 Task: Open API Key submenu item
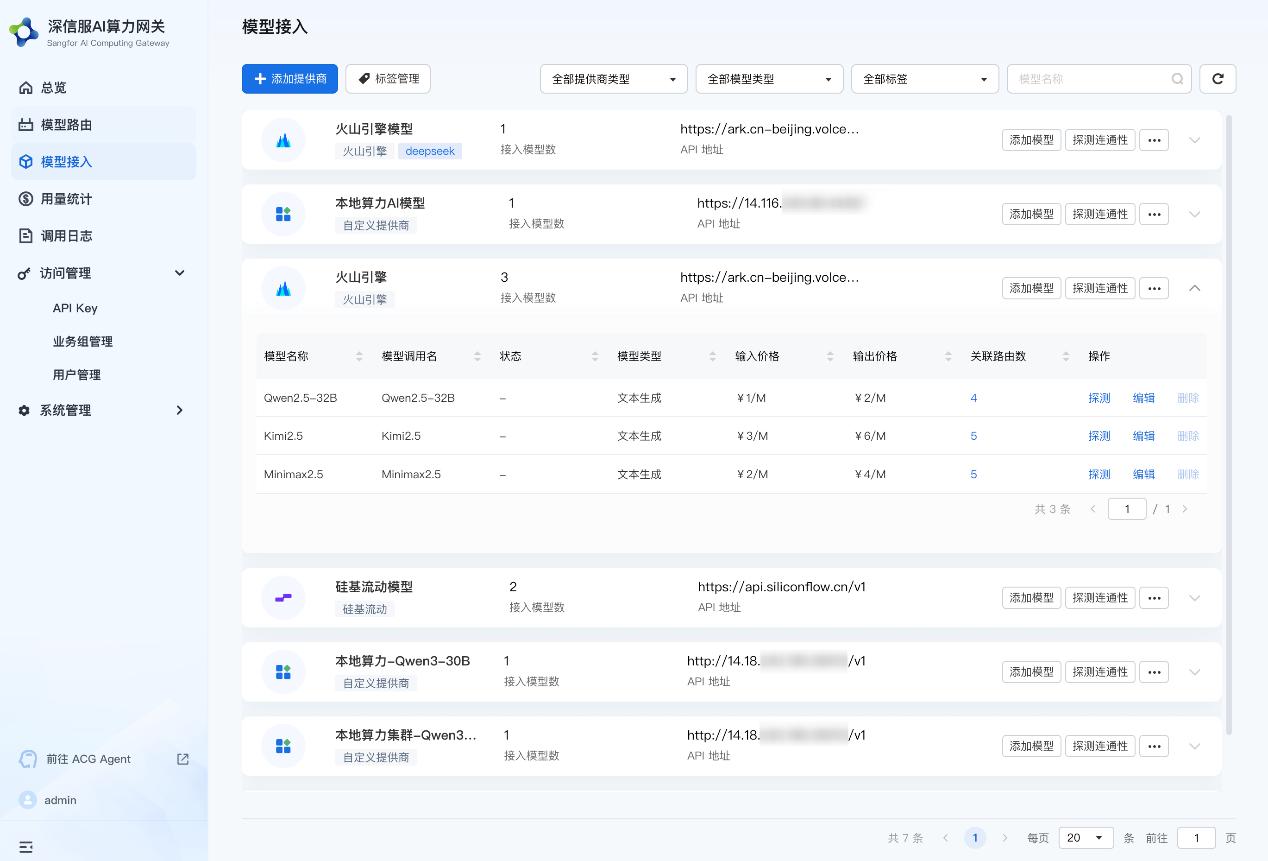point(75,308)
